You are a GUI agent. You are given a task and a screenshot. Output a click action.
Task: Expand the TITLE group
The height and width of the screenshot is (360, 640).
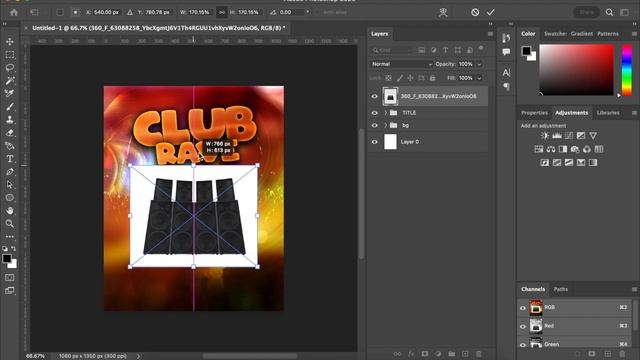[x=385, y=113]
